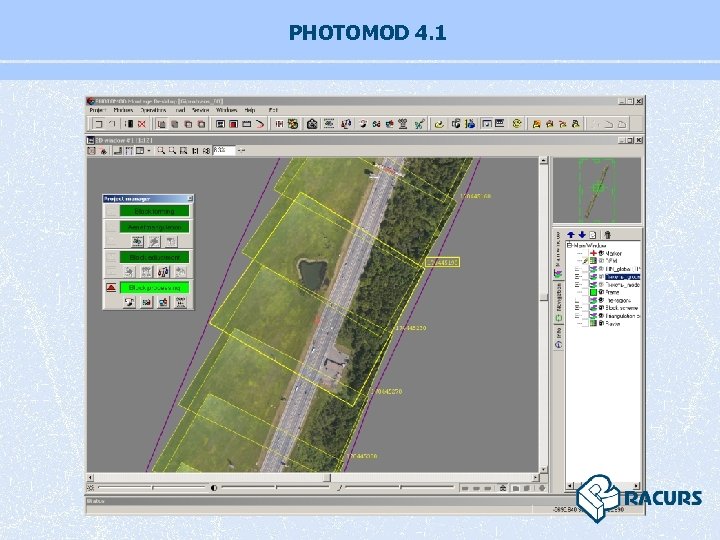This screenshot has width=720, height=540.
Task: Click the zoom percentage input field
Action: (224, 150)
